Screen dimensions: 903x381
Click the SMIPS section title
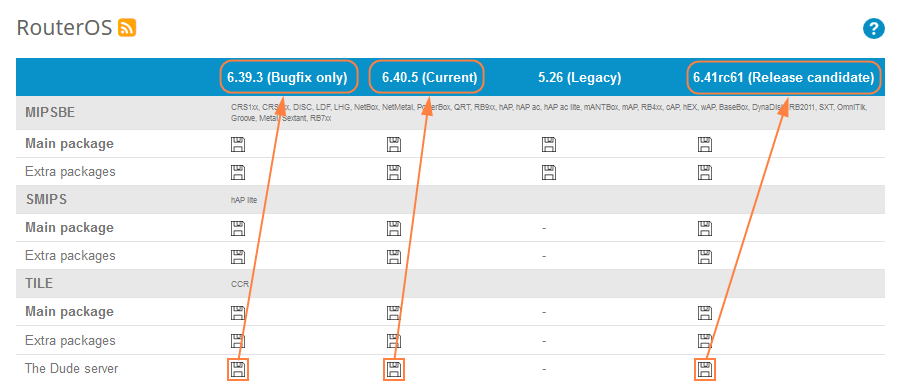click(x=47, y=199)
